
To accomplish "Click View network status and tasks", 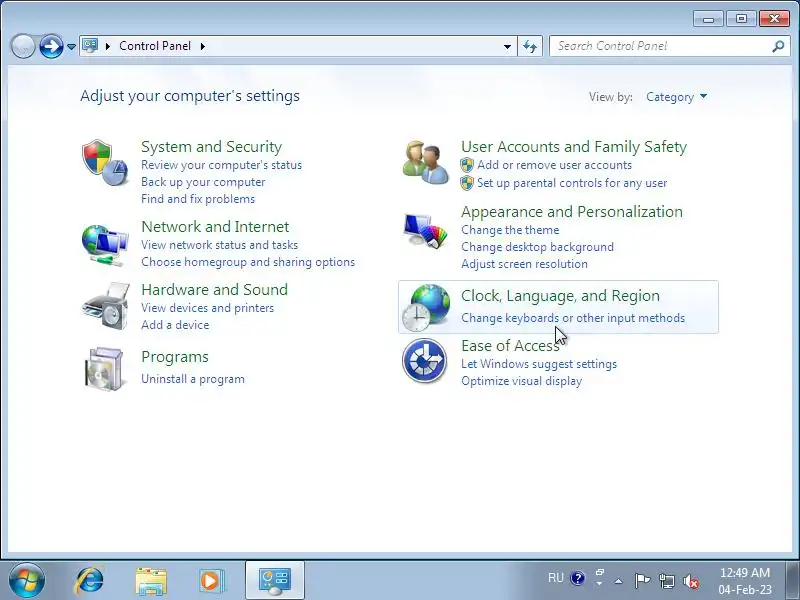I will (219, 245).
